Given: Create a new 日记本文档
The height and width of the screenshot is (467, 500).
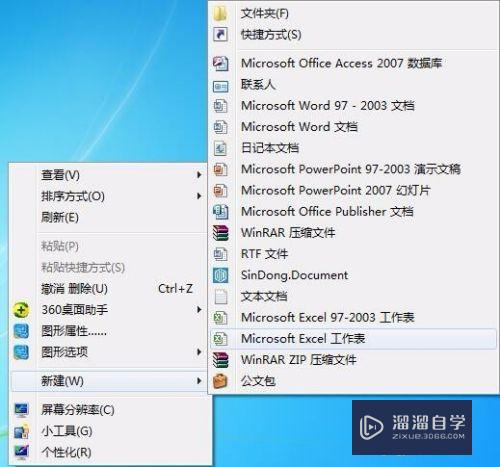Looking at the screenshot, I should tap(353, 148).
